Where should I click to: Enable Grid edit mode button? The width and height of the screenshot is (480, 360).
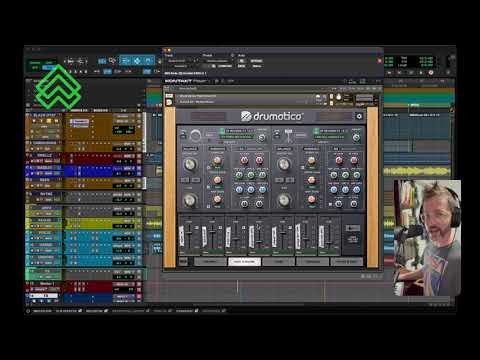(x=49, y=68)
